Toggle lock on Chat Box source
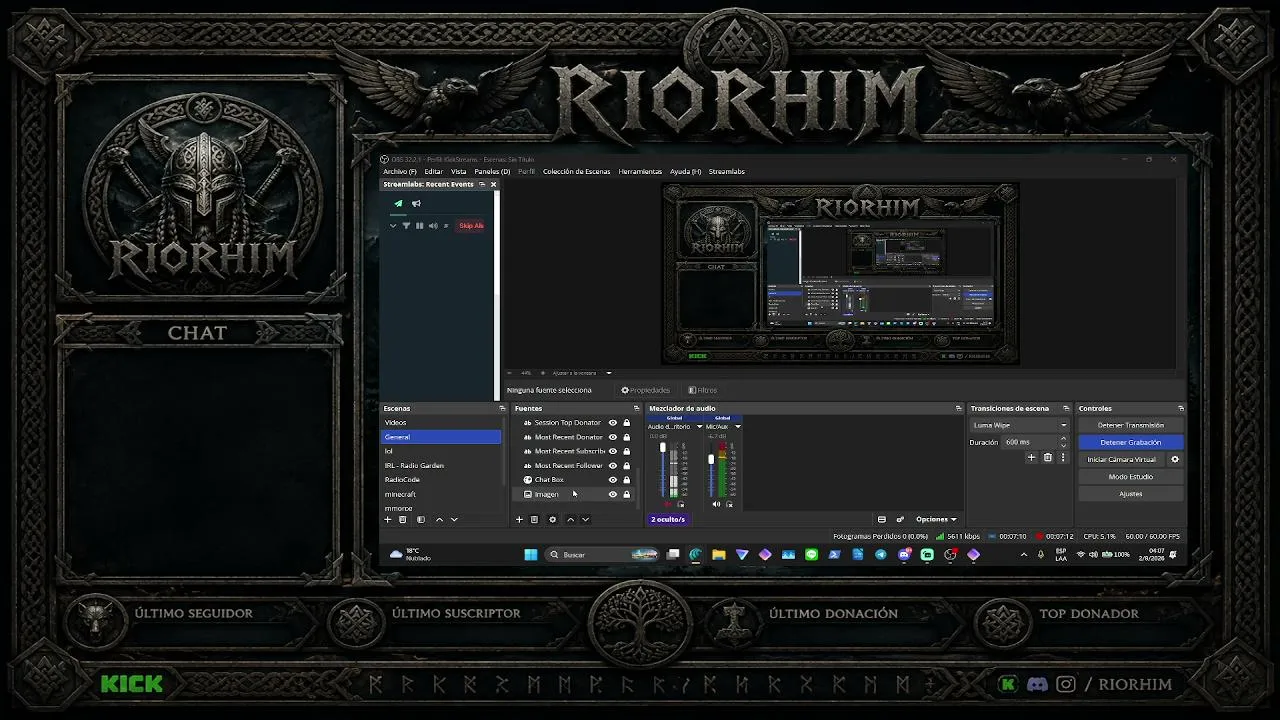1280x720 pixels. point(627,480)
